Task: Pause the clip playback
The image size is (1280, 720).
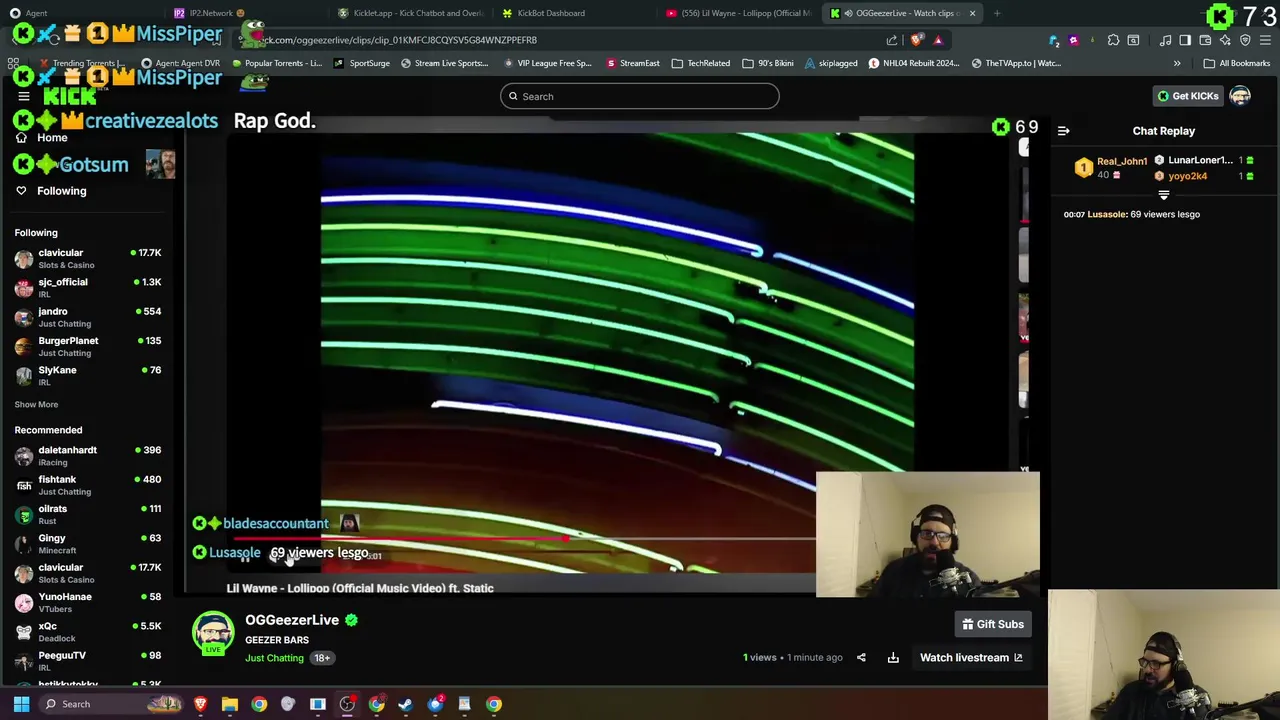Action: tap(245, 559)
